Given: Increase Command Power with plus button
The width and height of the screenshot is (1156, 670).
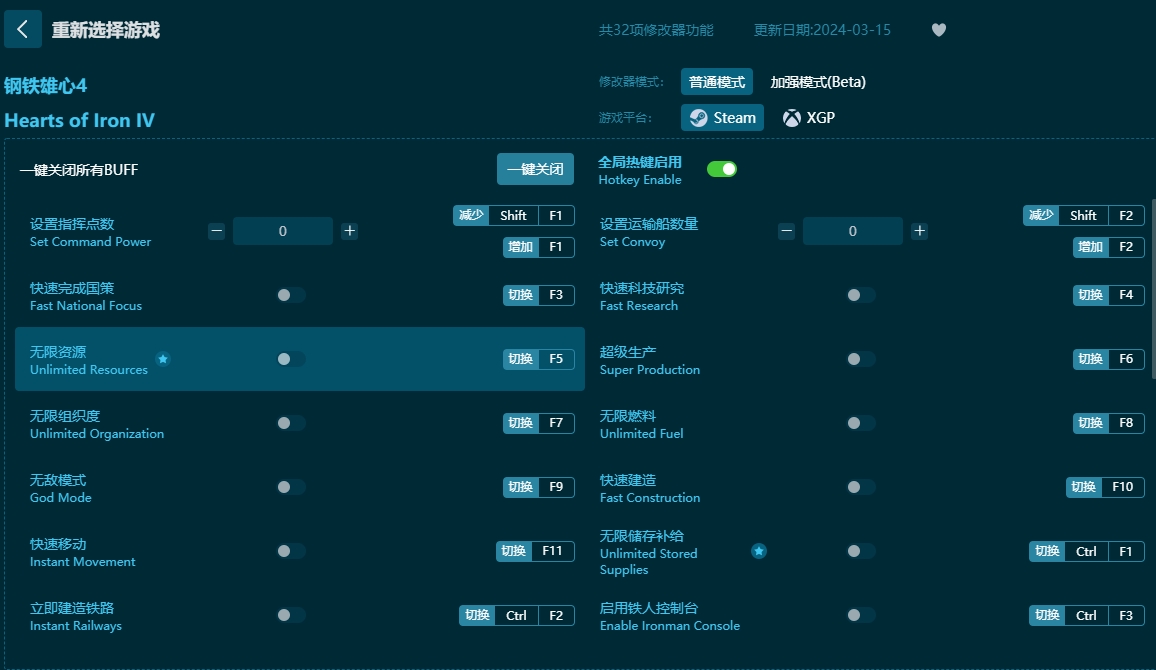Looking at the screenshot, I should [x=349, y=231].
